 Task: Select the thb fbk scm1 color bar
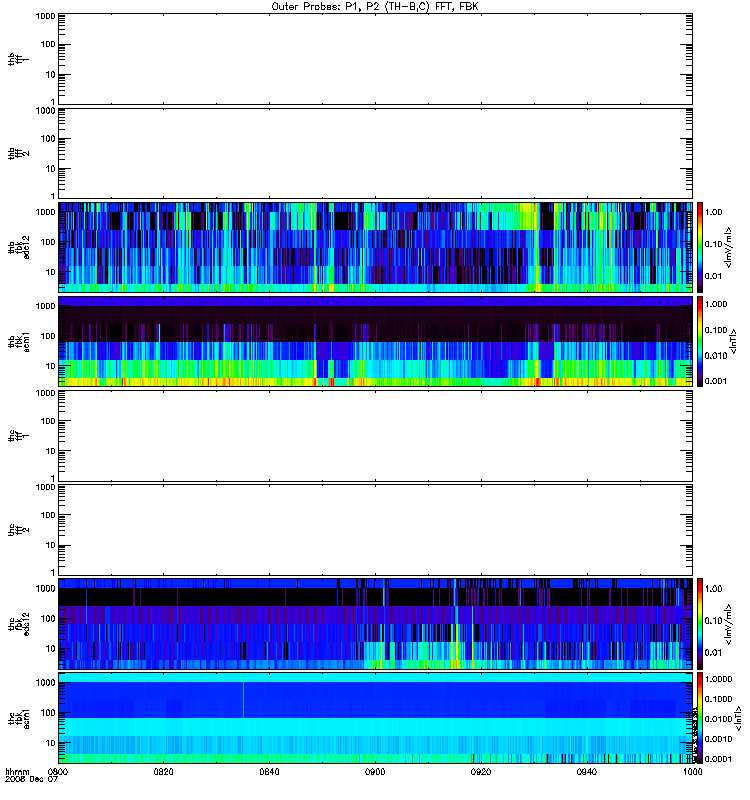pos(700,341)
